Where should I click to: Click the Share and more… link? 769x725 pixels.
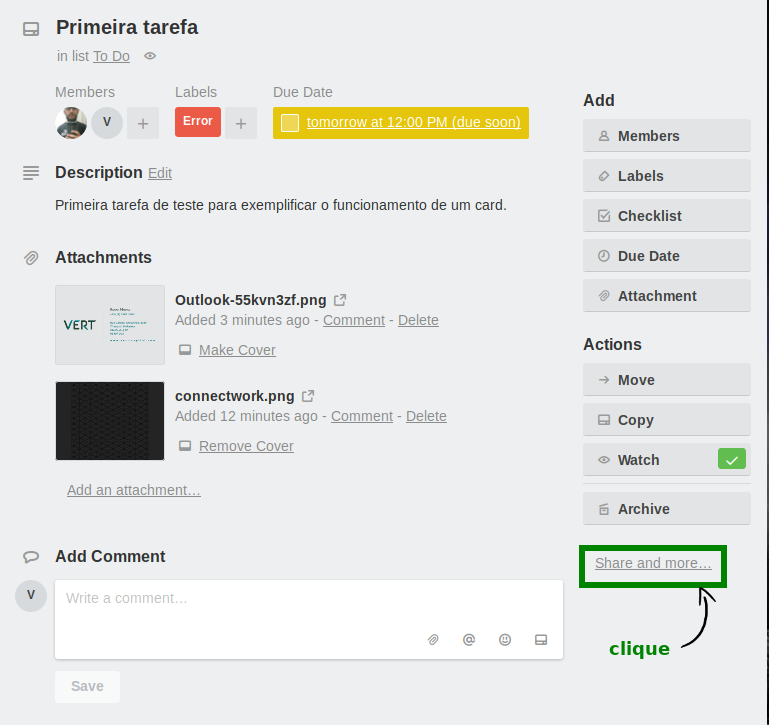click(653, 563)
